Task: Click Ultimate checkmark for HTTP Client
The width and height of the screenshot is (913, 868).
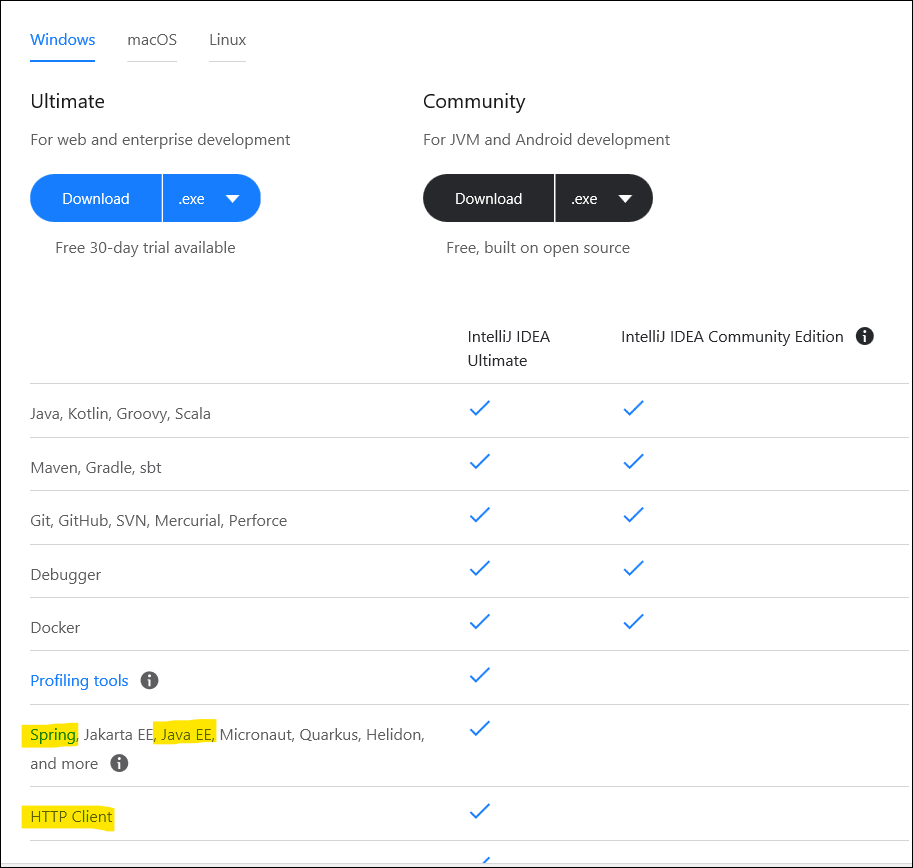Action: tap(480, 811)
